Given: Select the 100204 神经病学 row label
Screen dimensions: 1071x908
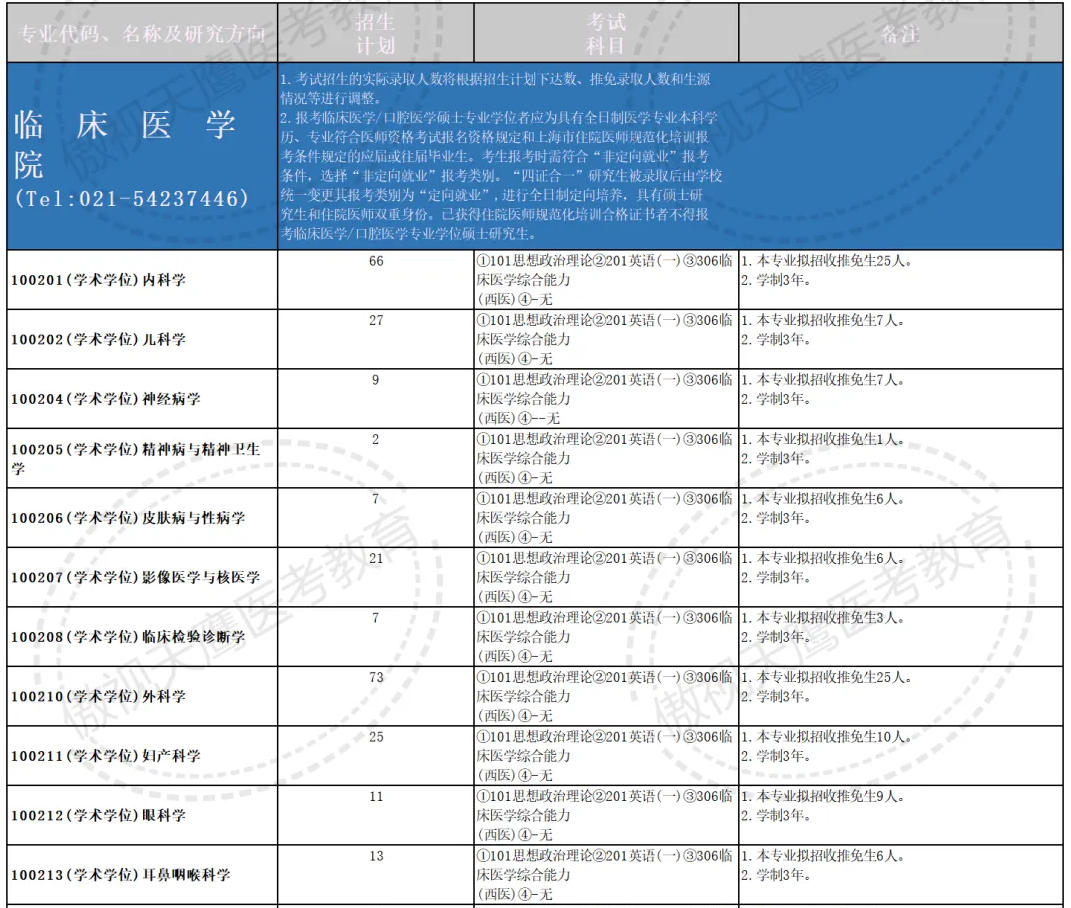Looking at the screenshot, I should (105, 399).
